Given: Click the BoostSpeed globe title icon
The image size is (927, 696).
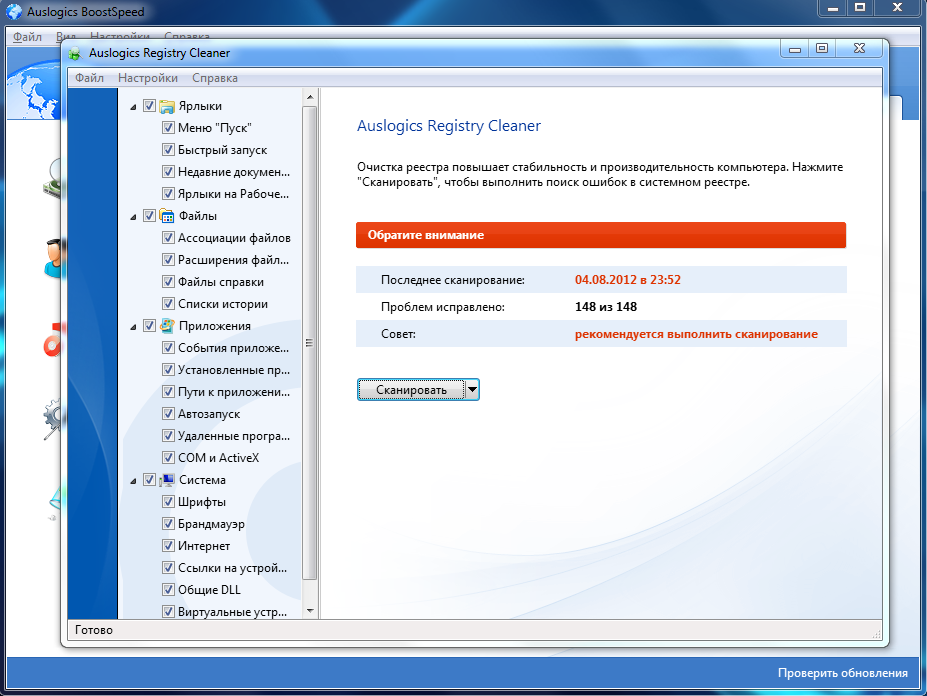Looking at the screenshot, I should pos(14,12).
